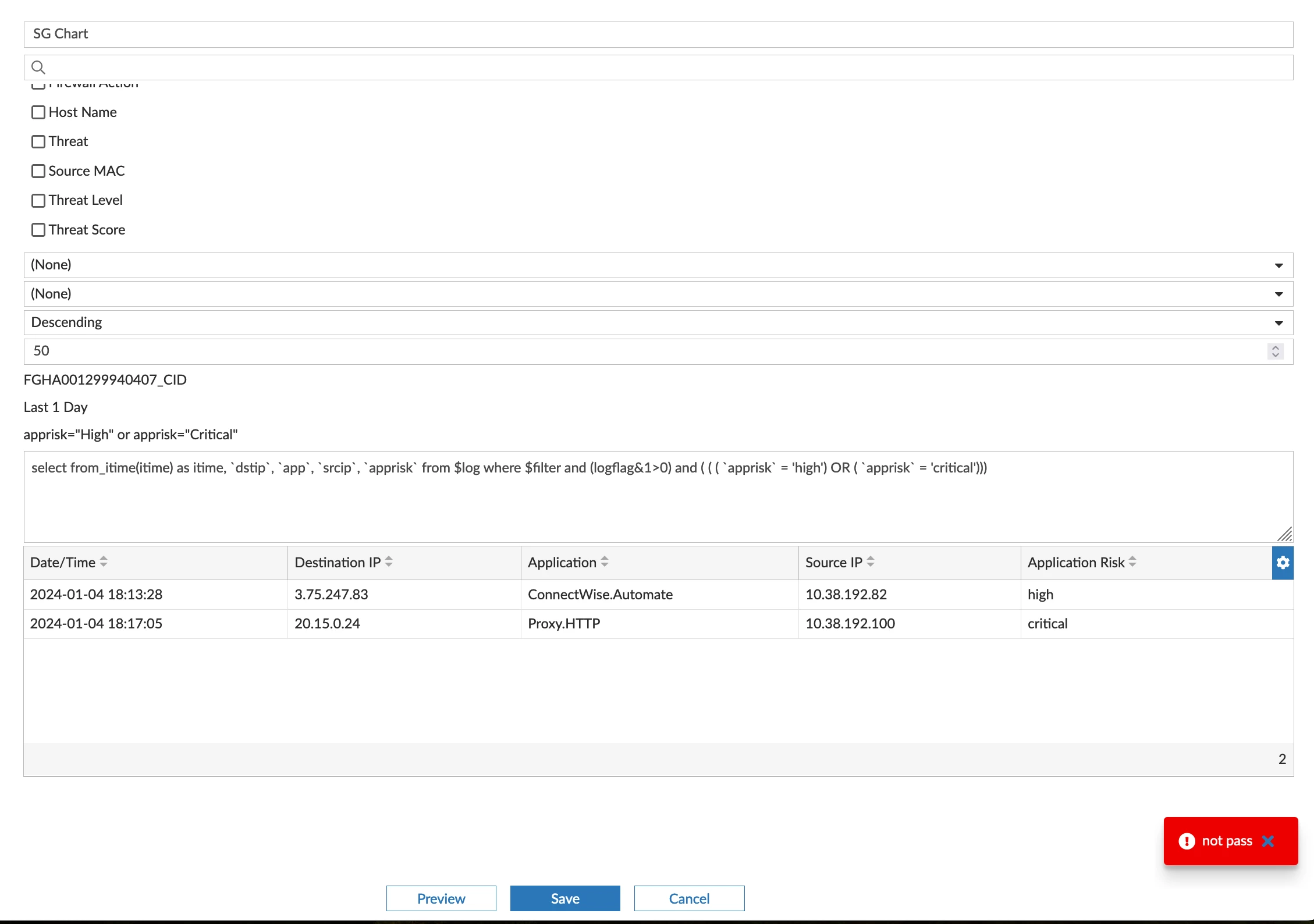The height and width of the screenshot is (924, 1314).
Task: Click source IP 10.38.192.82
Action: coord(846,595)
